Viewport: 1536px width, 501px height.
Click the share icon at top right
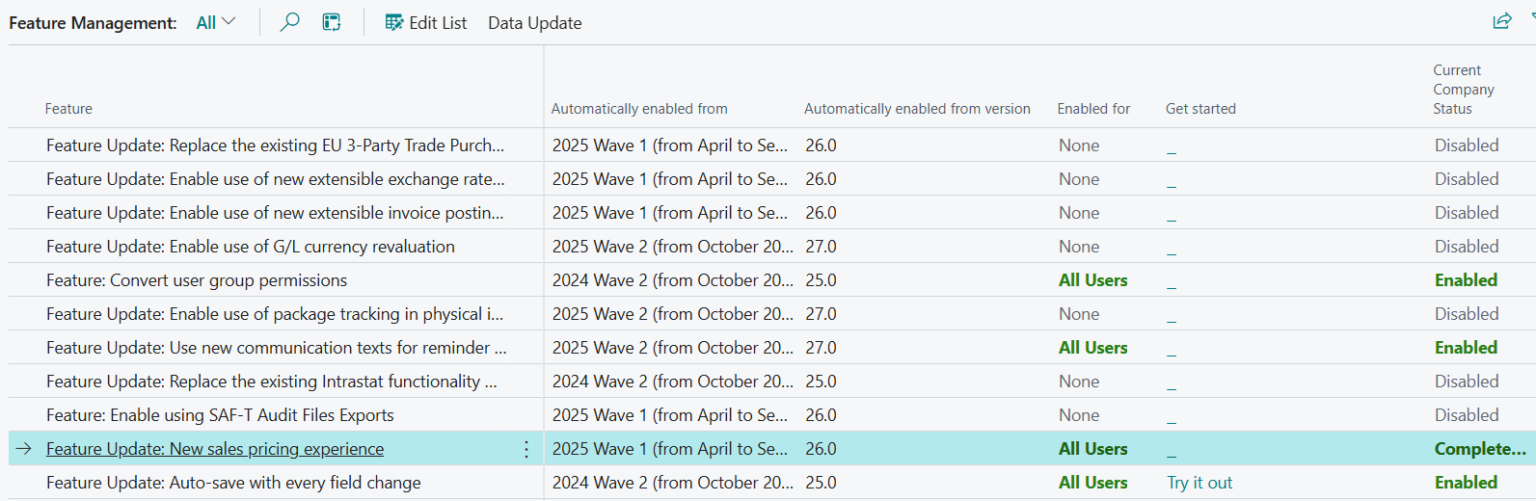[1501, 21]
